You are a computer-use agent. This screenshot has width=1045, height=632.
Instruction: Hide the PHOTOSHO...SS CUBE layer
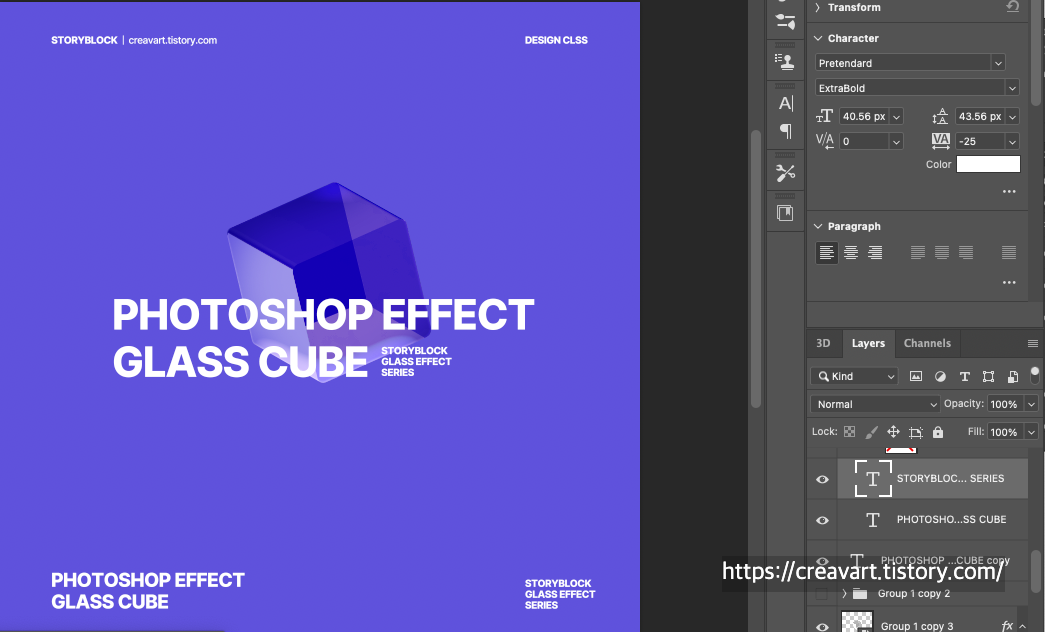[822, 520]
